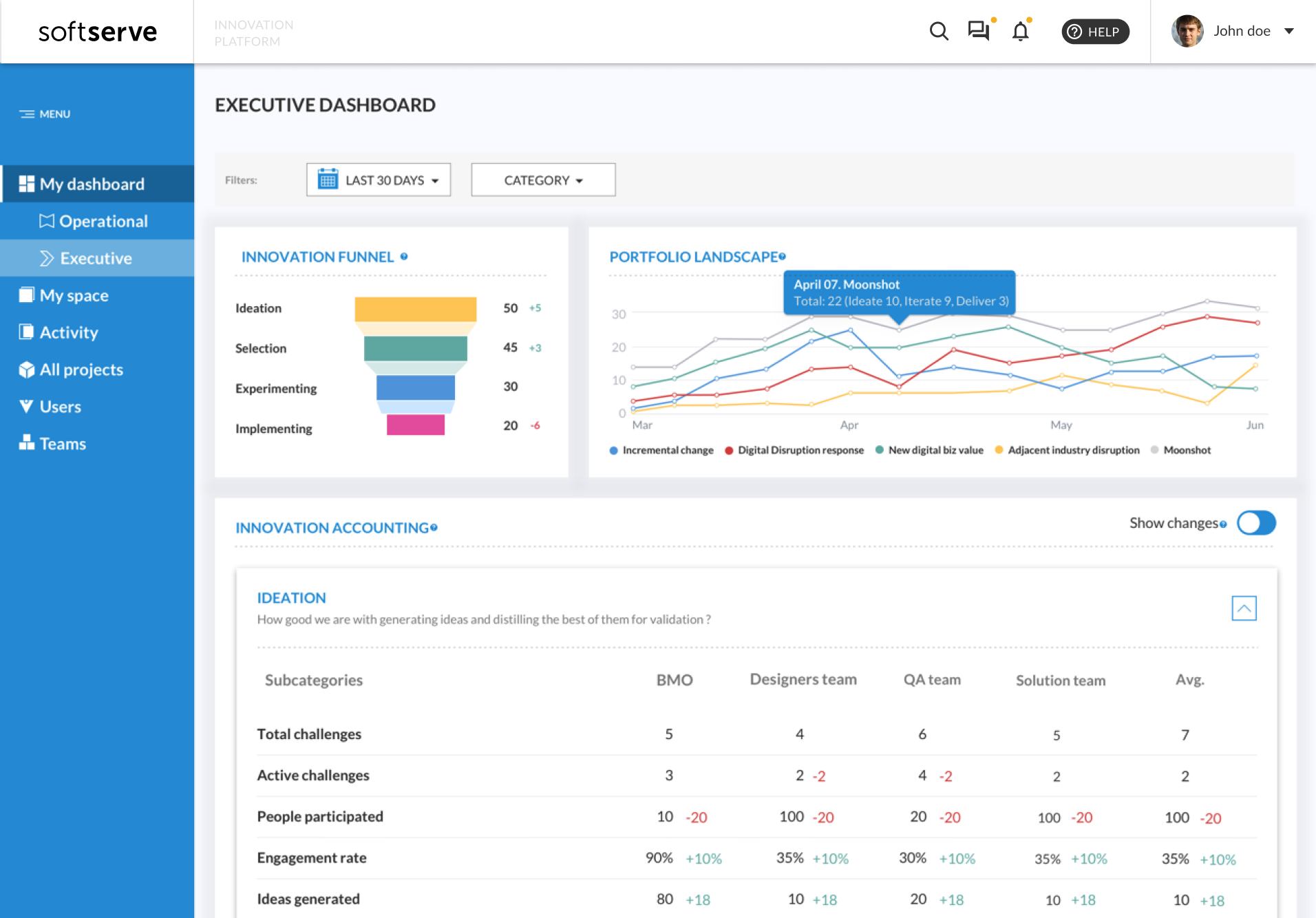Click the Engagement rate row label
Screen dimensions: 1316x918
point(312,858)
